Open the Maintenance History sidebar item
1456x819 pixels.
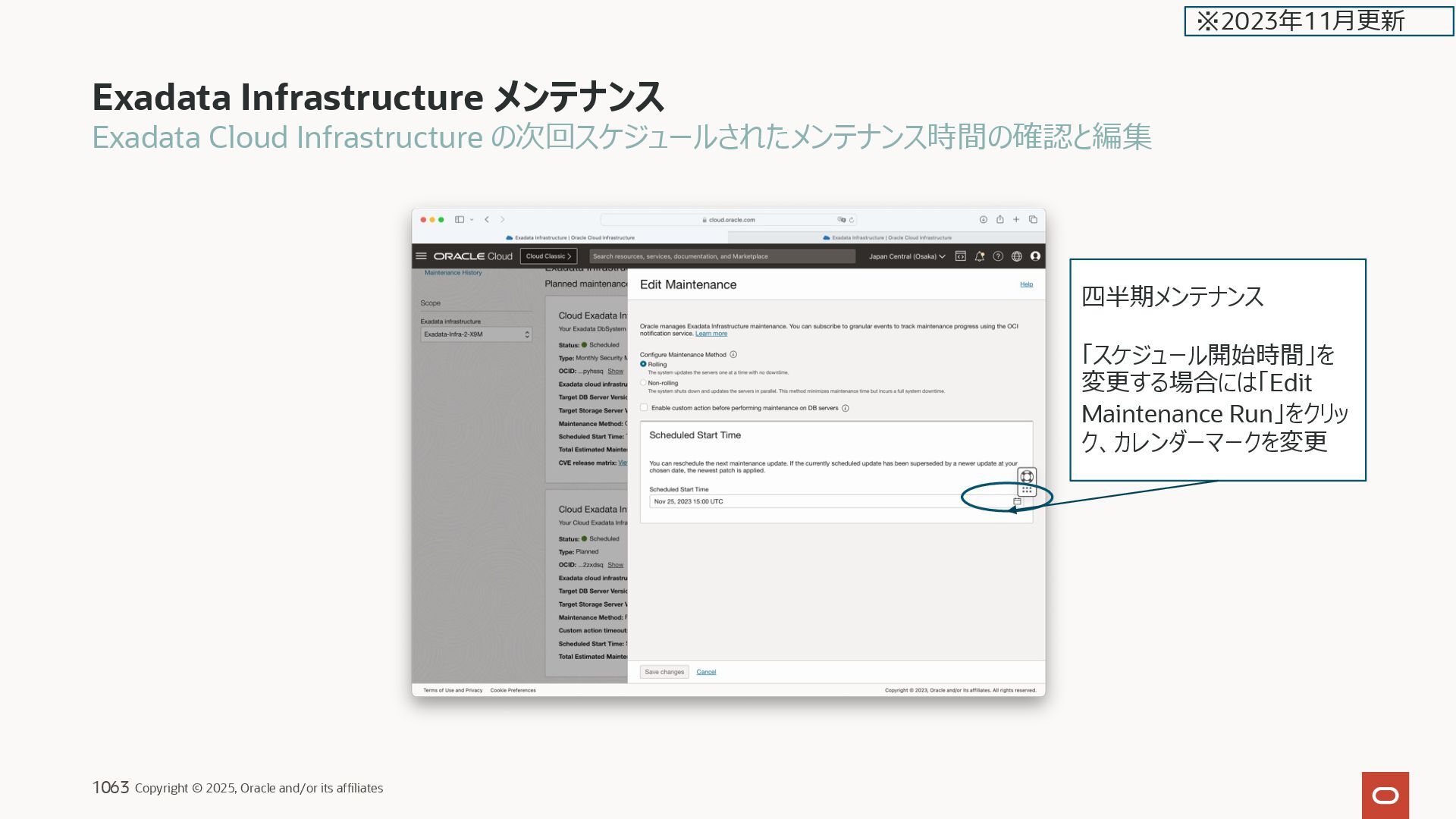point(453,272)
